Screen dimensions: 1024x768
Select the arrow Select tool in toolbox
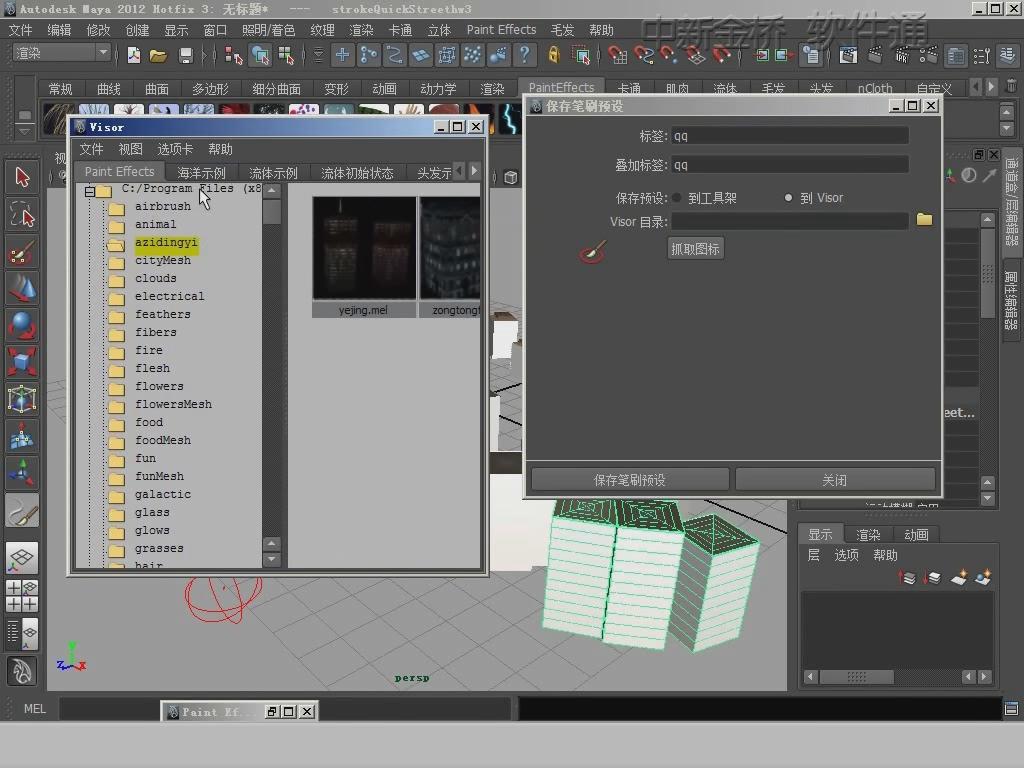pyautogui.click(x=22, y=177)
